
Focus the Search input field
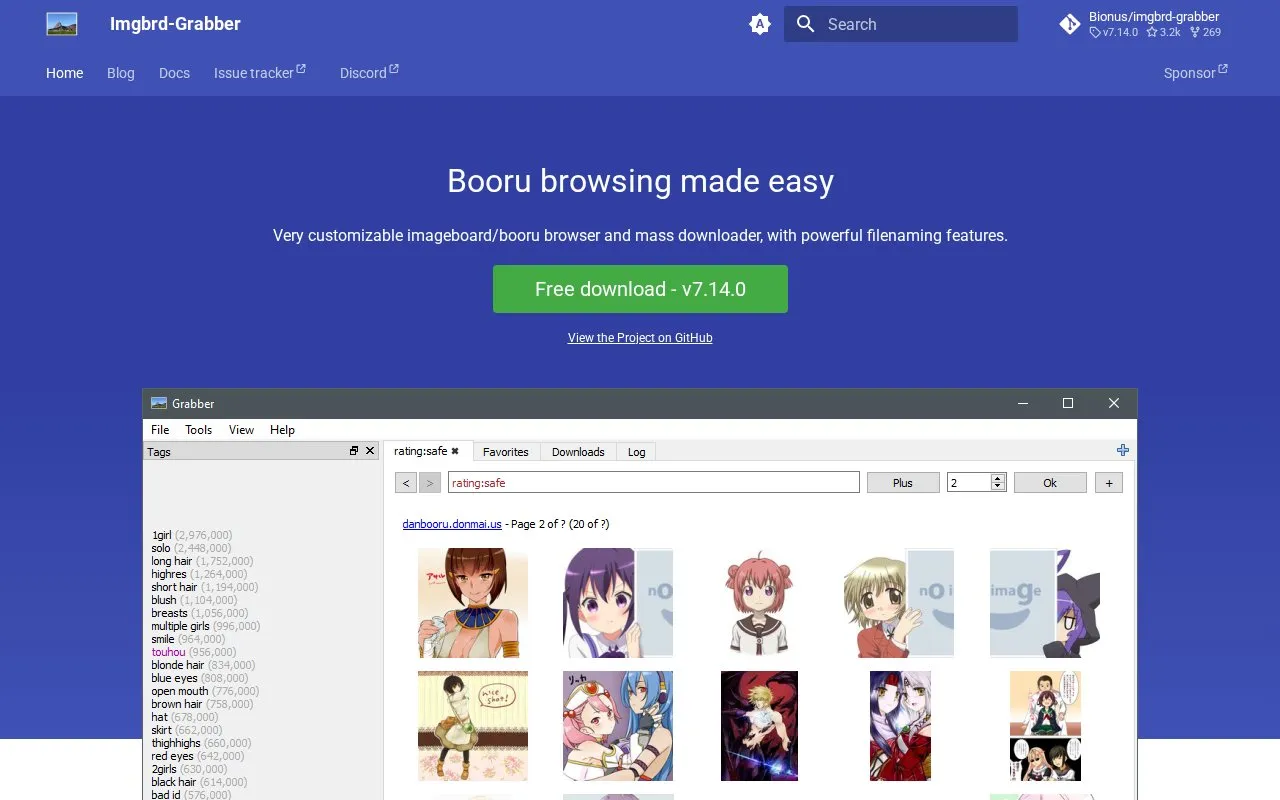tap(901, 24)
